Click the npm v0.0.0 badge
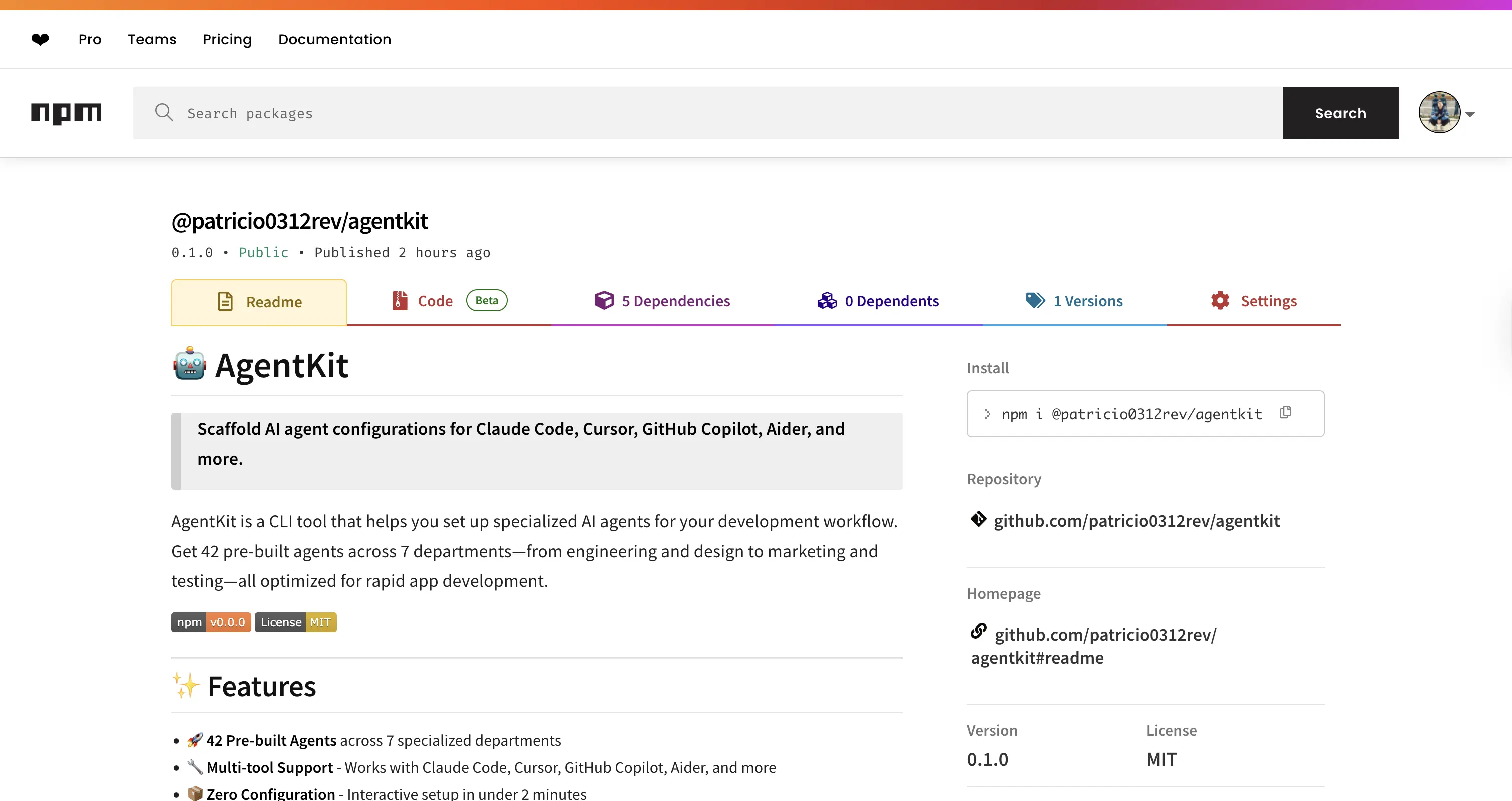1512x801 pixels. coord(211,623)
